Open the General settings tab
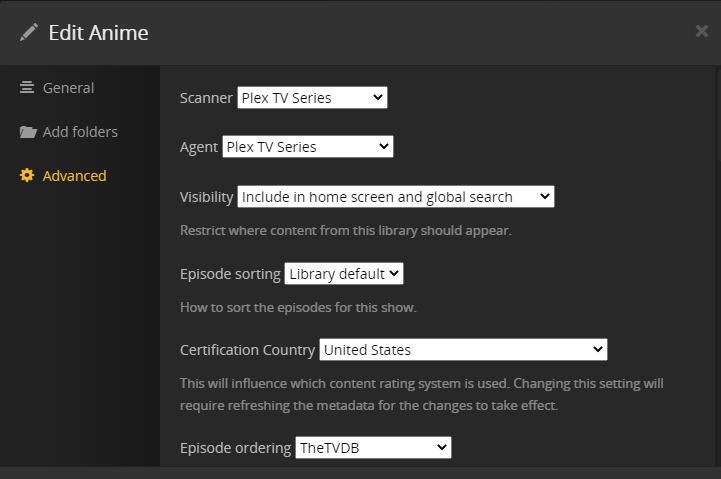 [68, 88]
